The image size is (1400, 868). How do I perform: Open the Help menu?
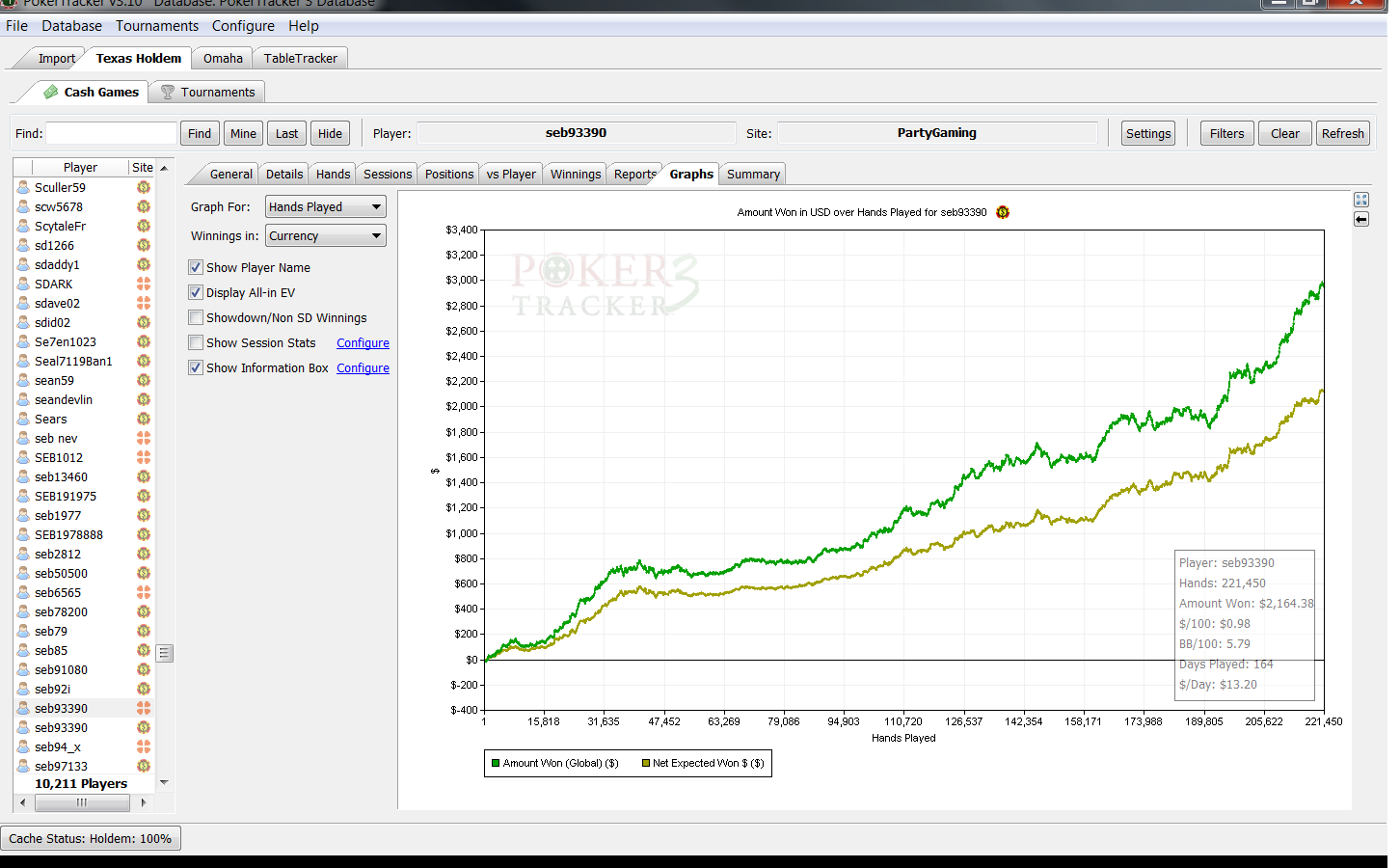(303, 26)
